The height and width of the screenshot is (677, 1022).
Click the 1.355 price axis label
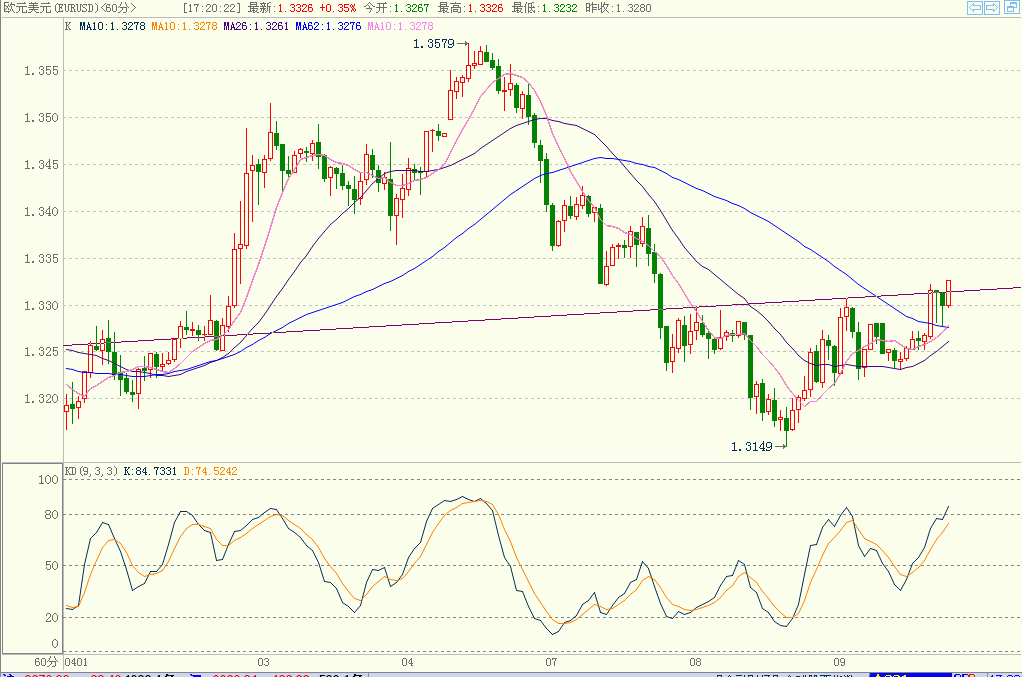[x=41, y=71]
